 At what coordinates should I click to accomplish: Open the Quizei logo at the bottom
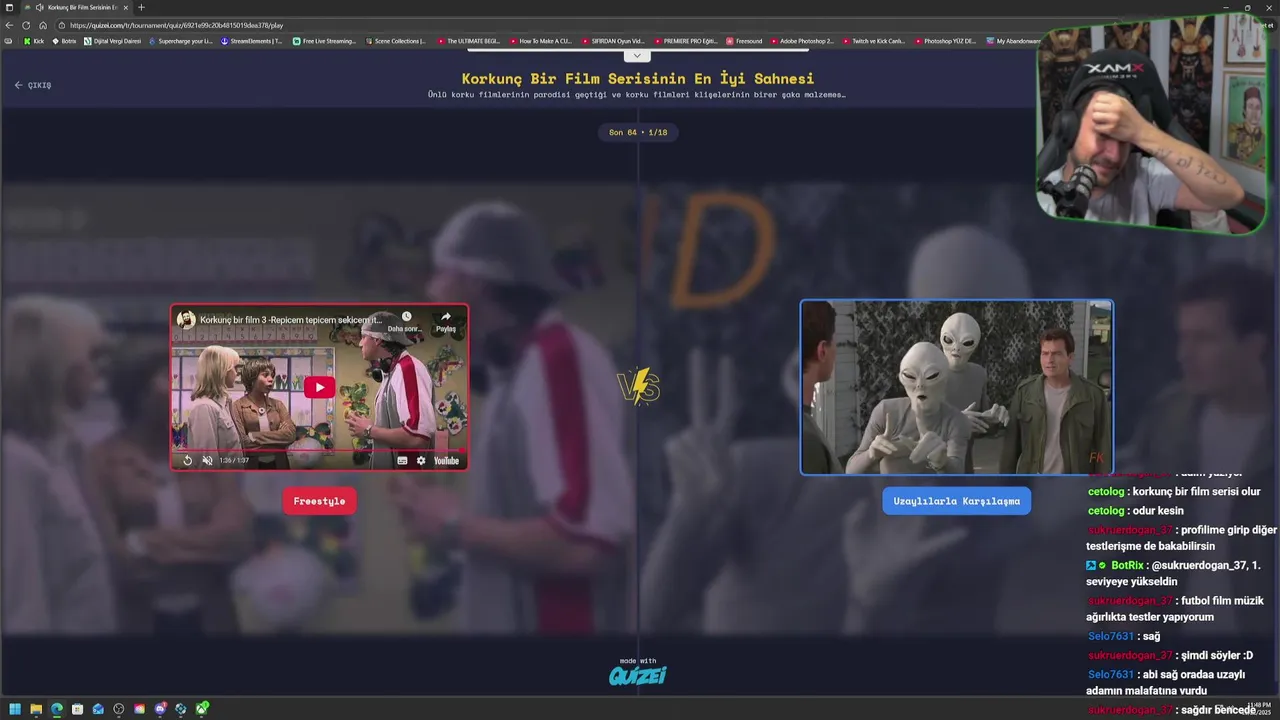(x=638, y=676)
